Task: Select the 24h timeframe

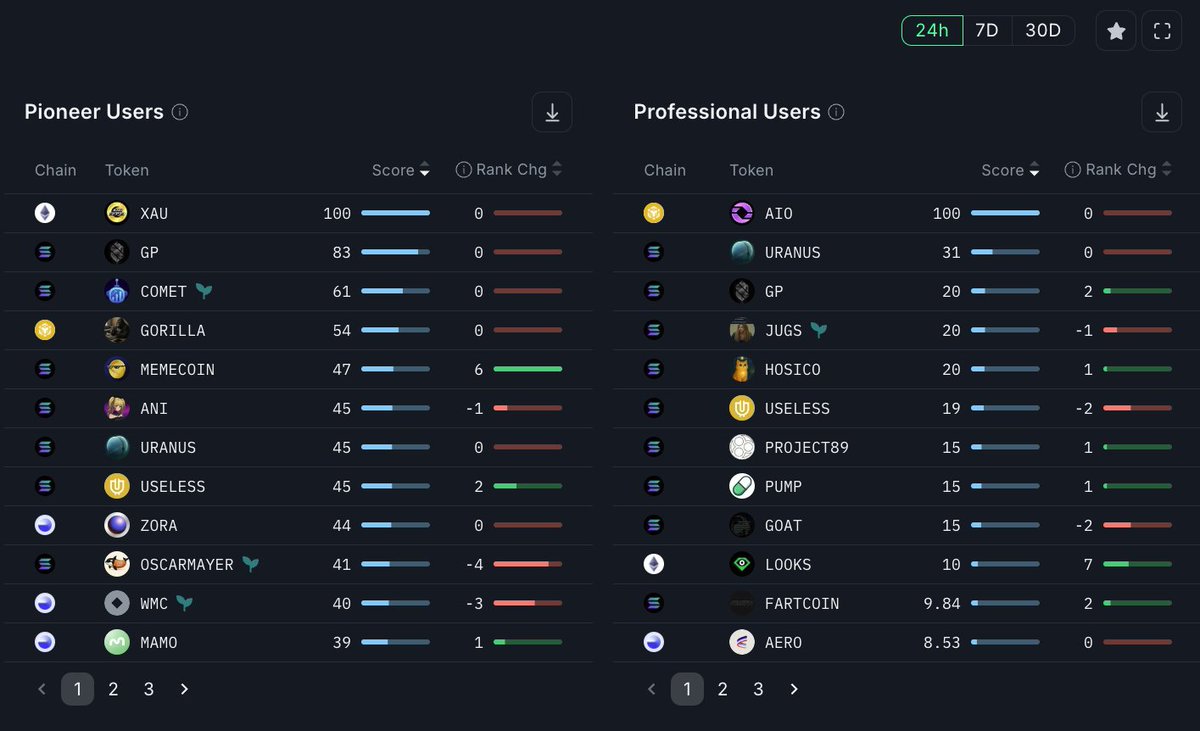Action: (x=932, y=30)
